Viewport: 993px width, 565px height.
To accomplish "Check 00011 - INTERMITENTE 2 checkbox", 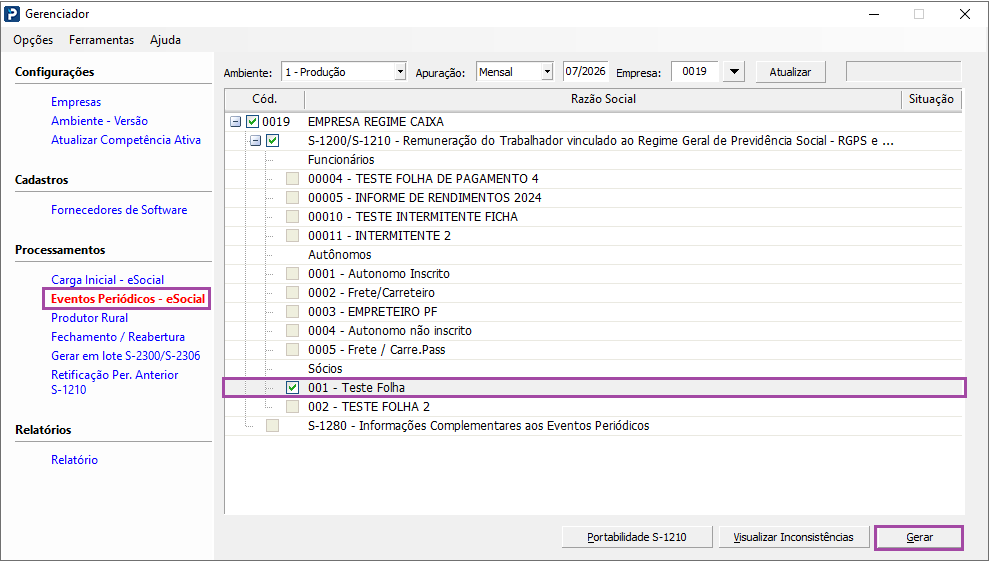I will [292, 236].
